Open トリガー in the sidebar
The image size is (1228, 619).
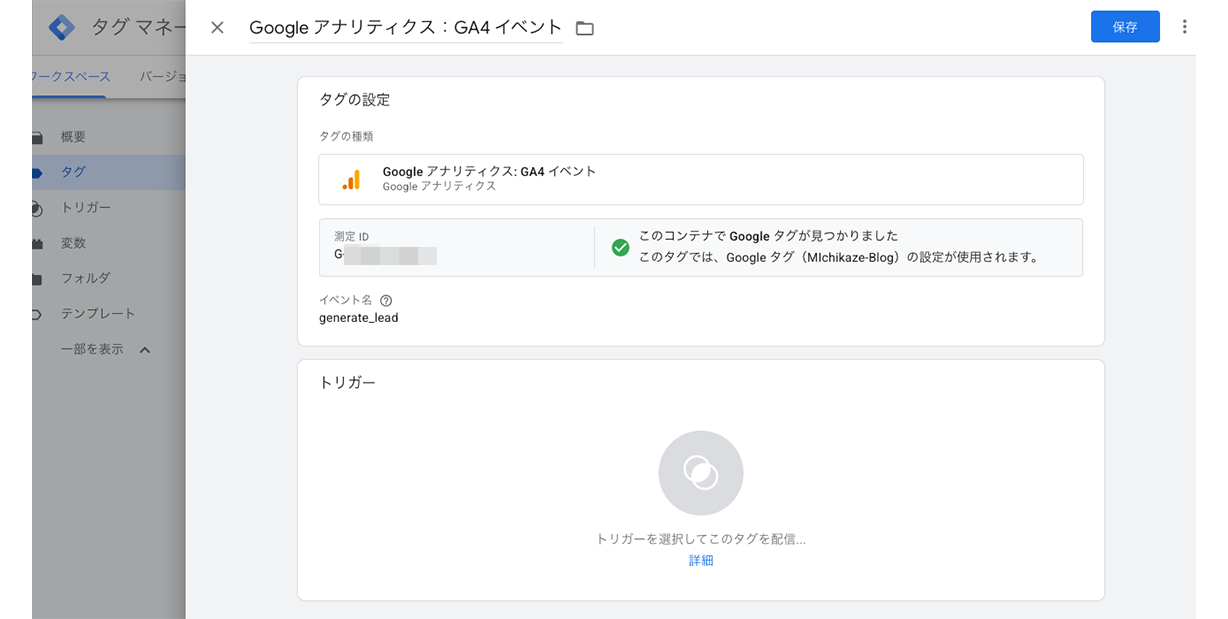[86, 208]
